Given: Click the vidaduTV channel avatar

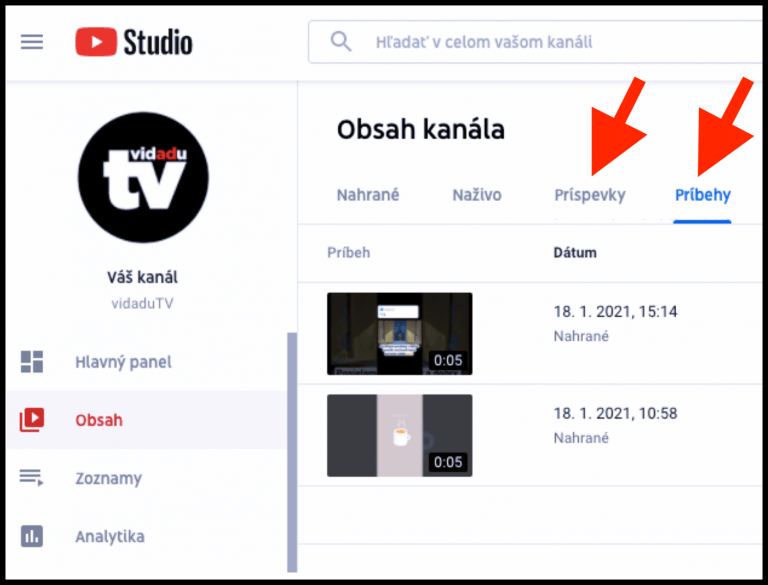Looking at the screenshot, I should (143, 178).
